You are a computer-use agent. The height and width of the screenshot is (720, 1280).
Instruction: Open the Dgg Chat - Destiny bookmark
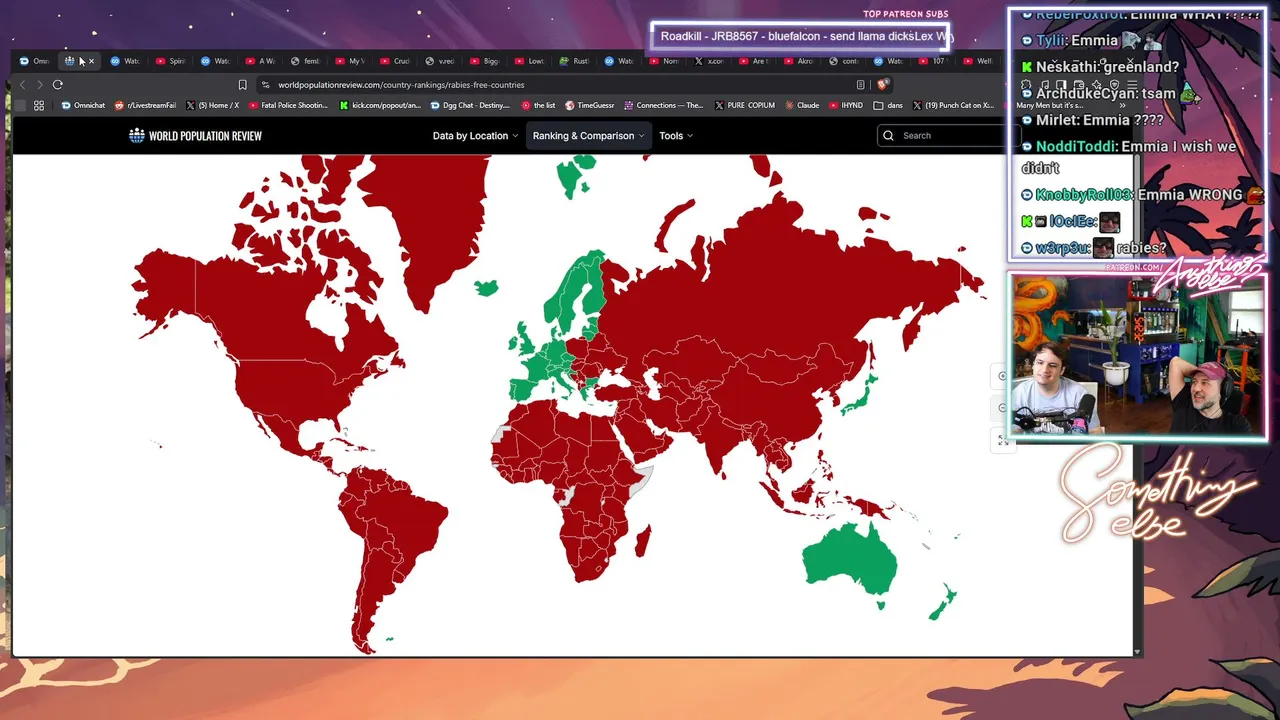point(470,105)
